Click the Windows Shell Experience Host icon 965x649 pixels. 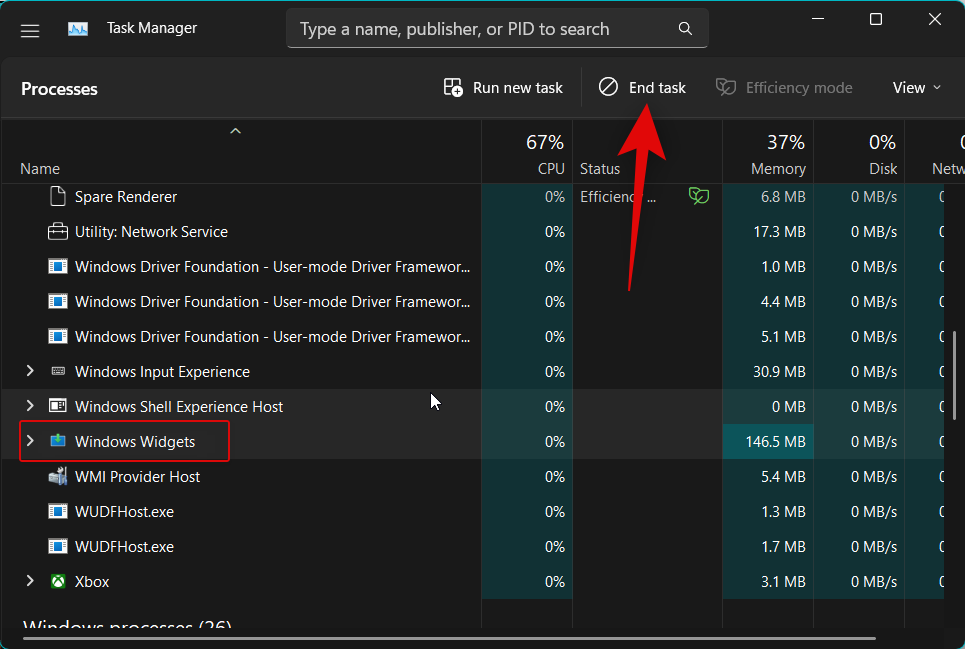tap(57, 406)
